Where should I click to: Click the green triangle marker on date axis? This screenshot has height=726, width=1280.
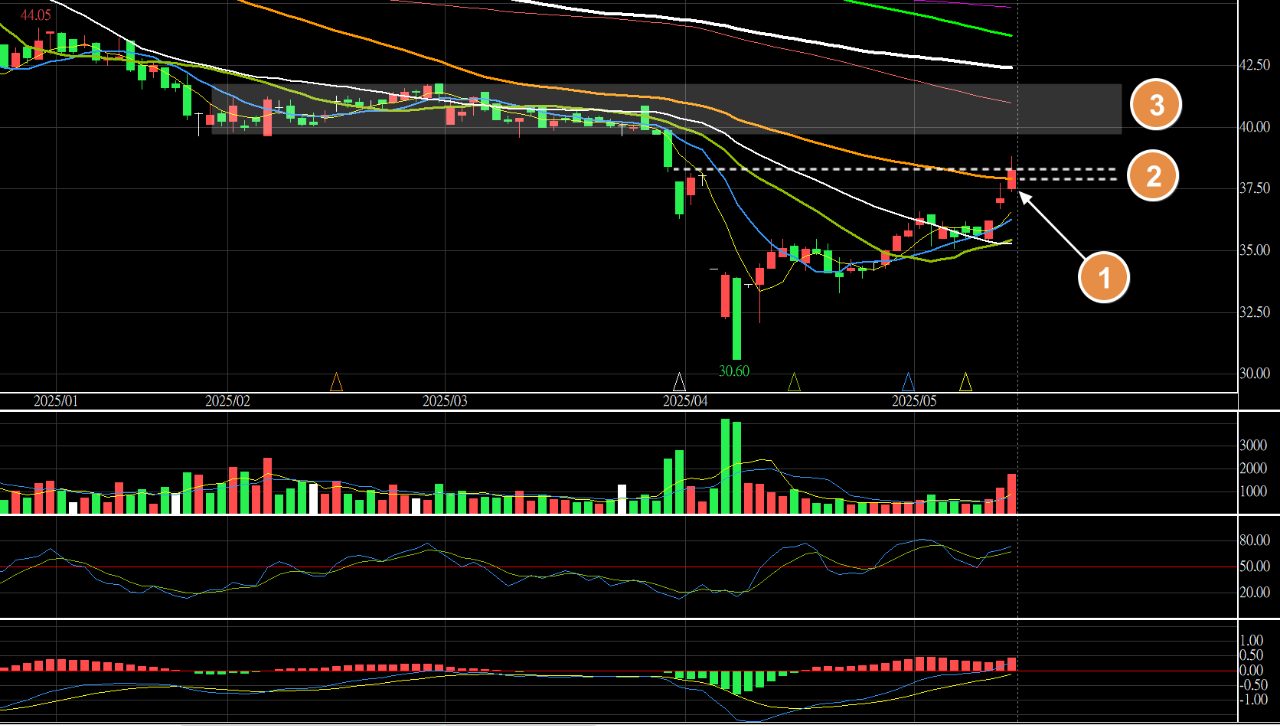794,381
